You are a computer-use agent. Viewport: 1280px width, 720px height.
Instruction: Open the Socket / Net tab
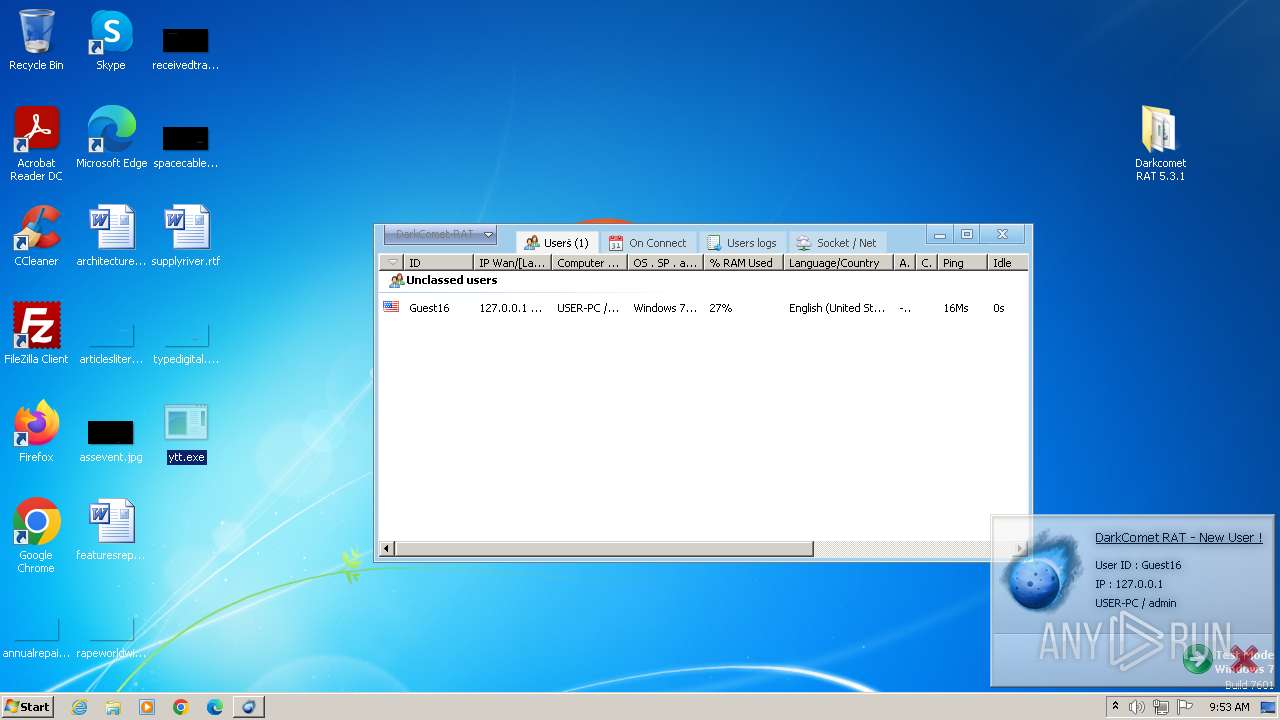tap(836, 243)
